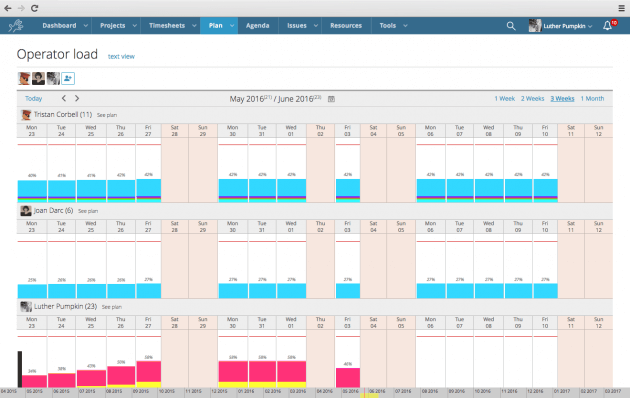This screenshot has width=630, height=398.
Task: Switch to 1 Month view
Action: pos(592,98)
